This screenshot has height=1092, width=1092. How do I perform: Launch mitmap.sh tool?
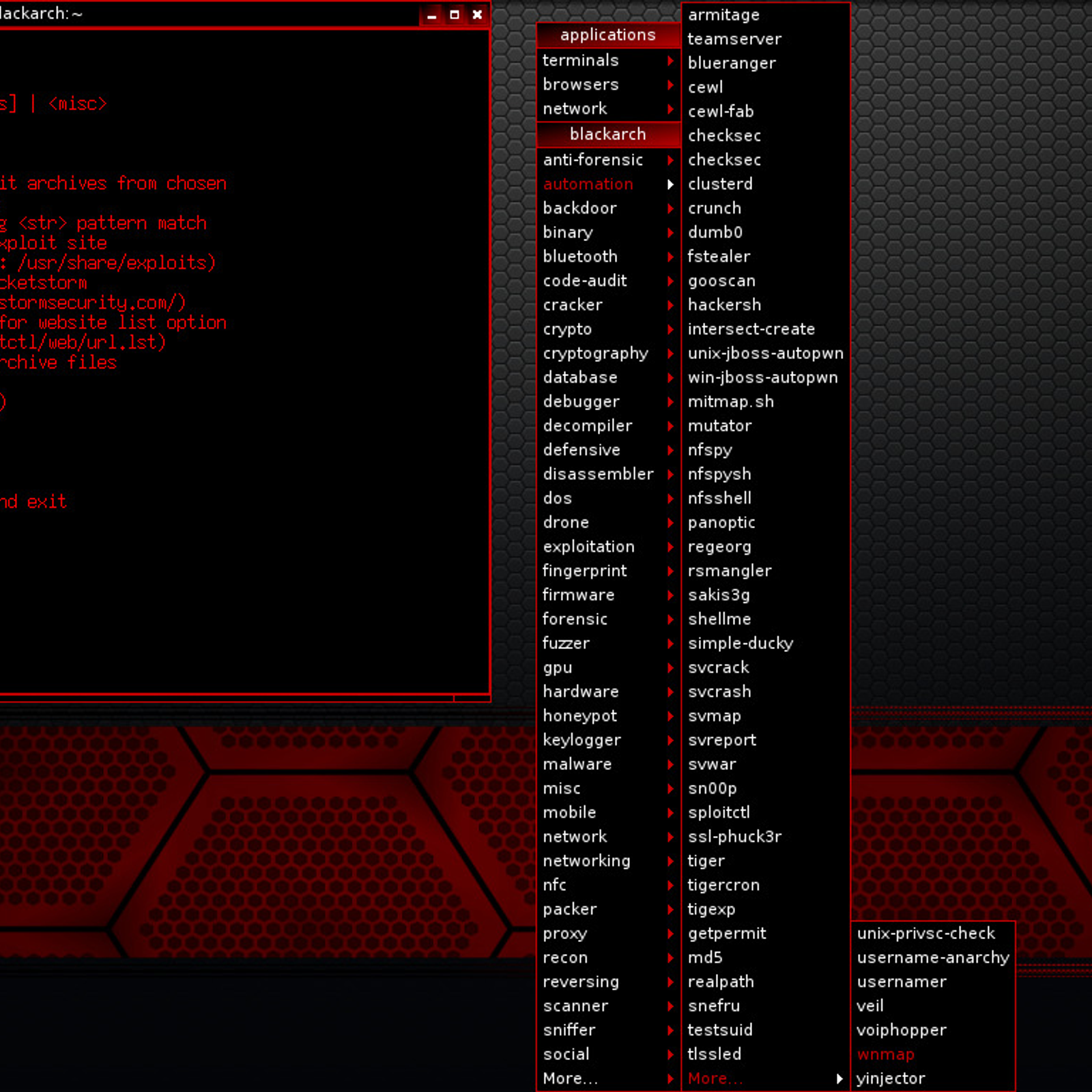(766, 402)
